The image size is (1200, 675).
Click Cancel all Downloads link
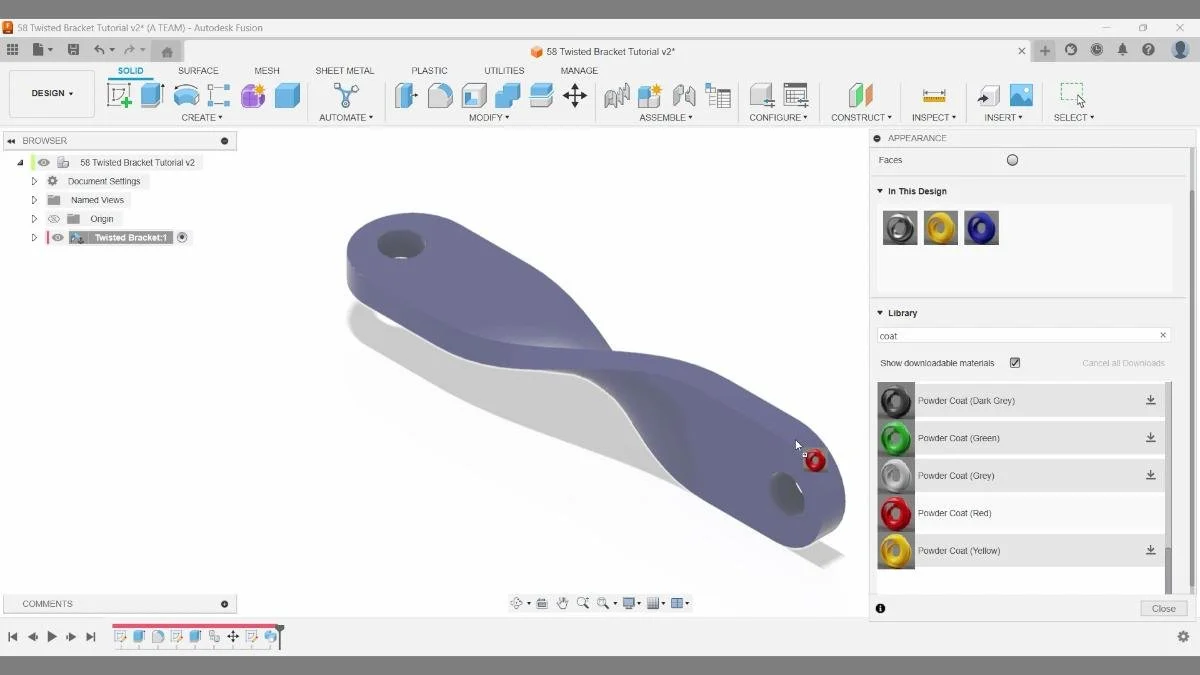tap(1123, 362)
